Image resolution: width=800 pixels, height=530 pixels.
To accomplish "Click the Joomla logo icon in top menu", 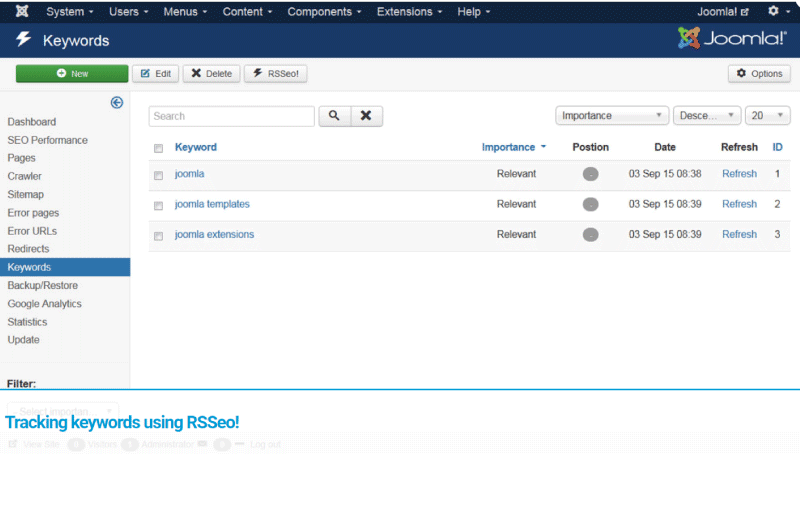I will [21, 11].
